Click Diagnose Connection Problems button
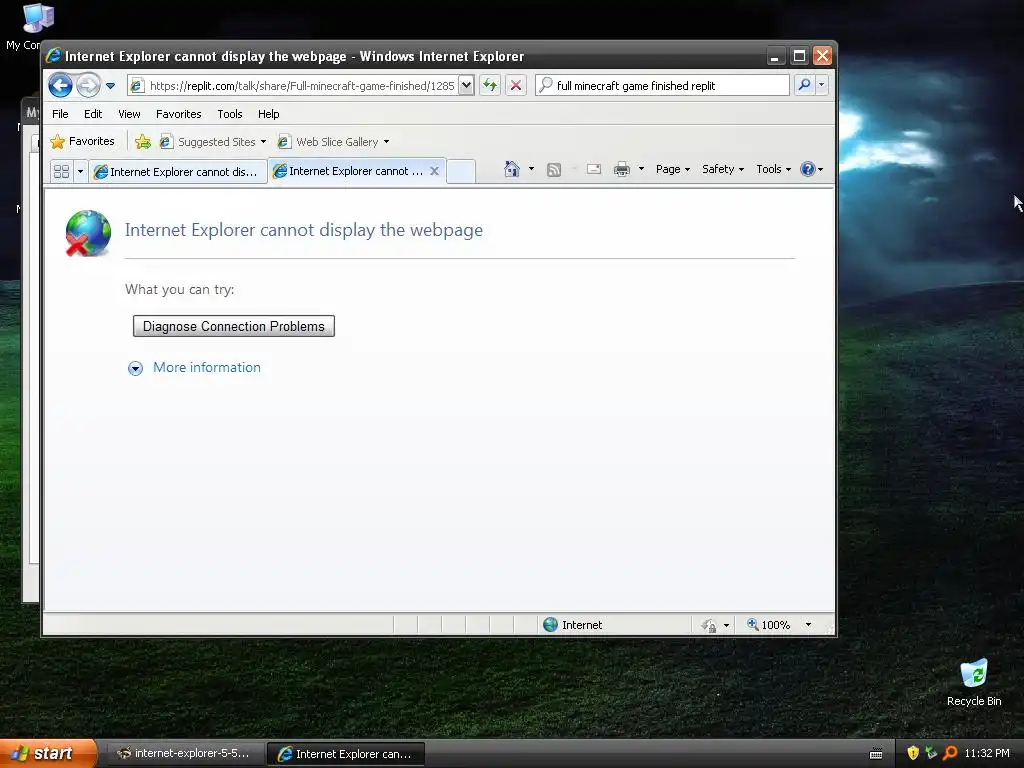The image size is (1024, 768). click(234, 326)
